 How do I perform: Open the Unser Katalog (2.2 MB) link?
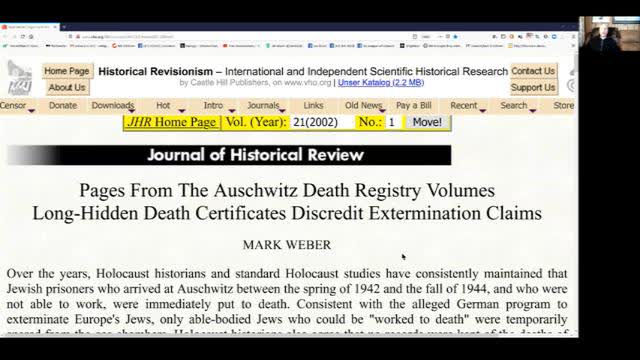381,82
